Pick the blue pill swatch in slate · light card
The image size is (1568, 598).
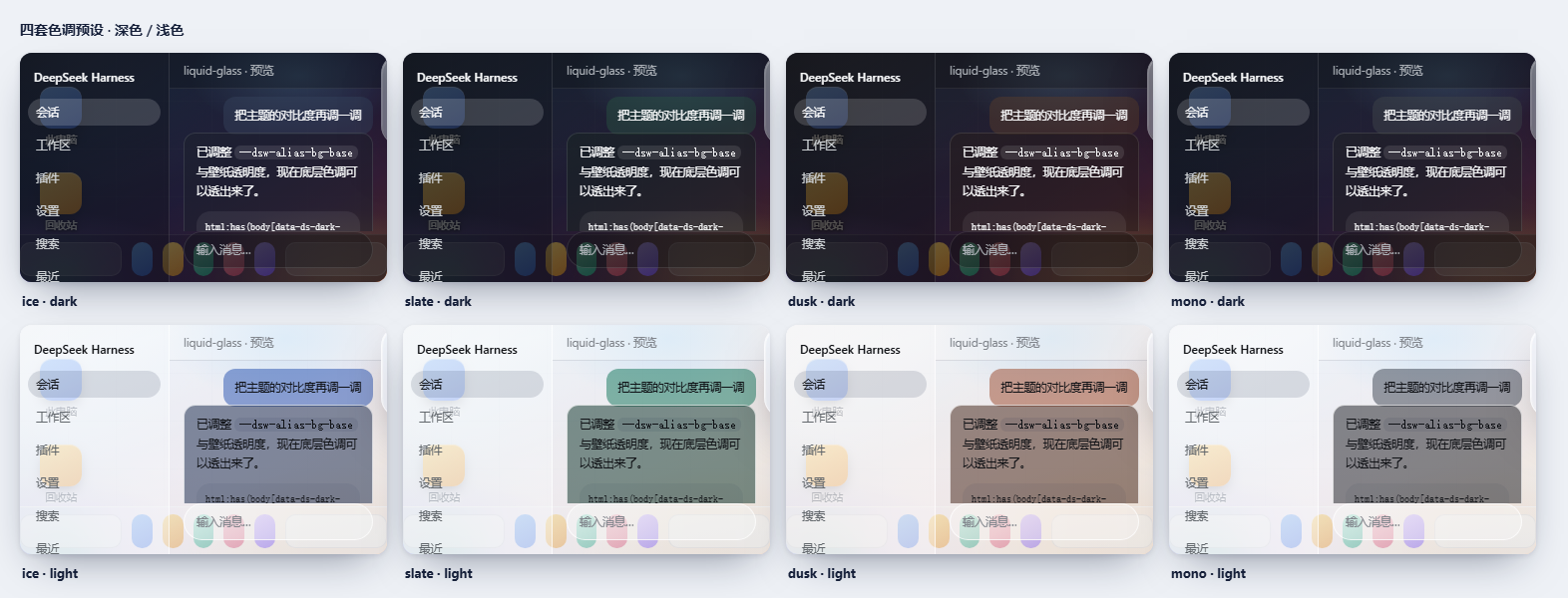(x=525, y=530)
